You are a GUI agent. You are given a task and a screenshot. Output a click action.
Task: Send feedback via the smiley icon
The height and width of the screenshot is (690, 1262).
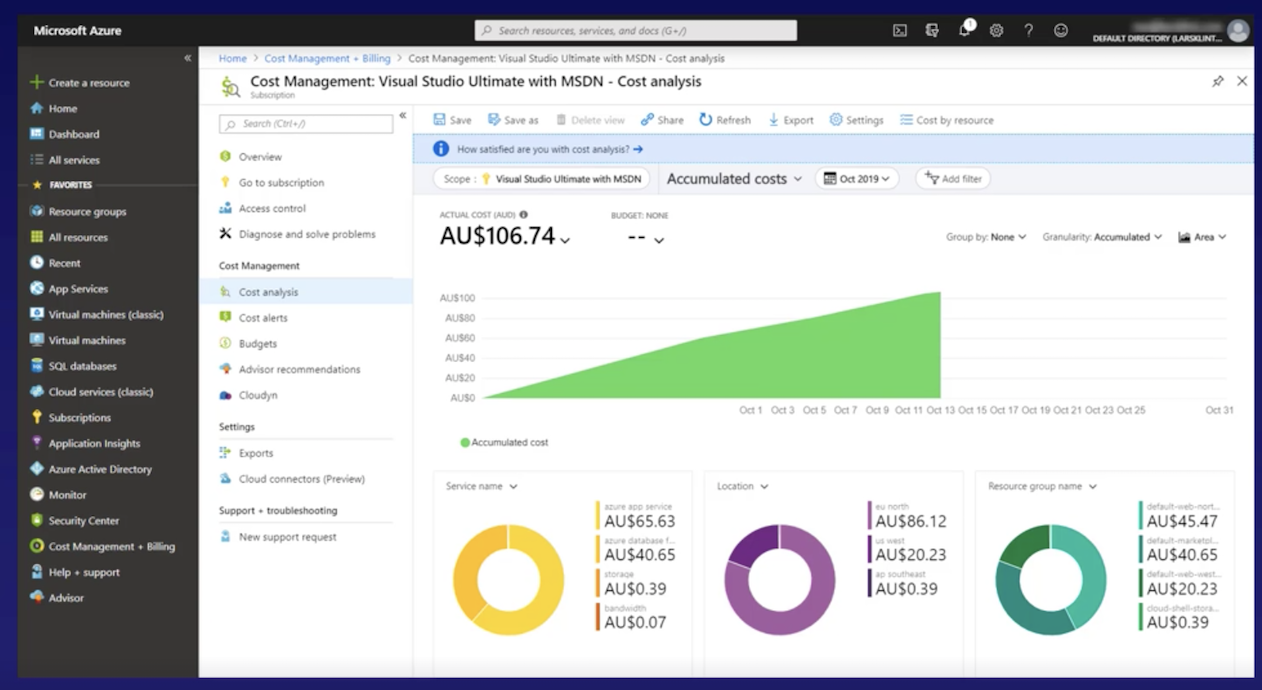click(1060, 31)
